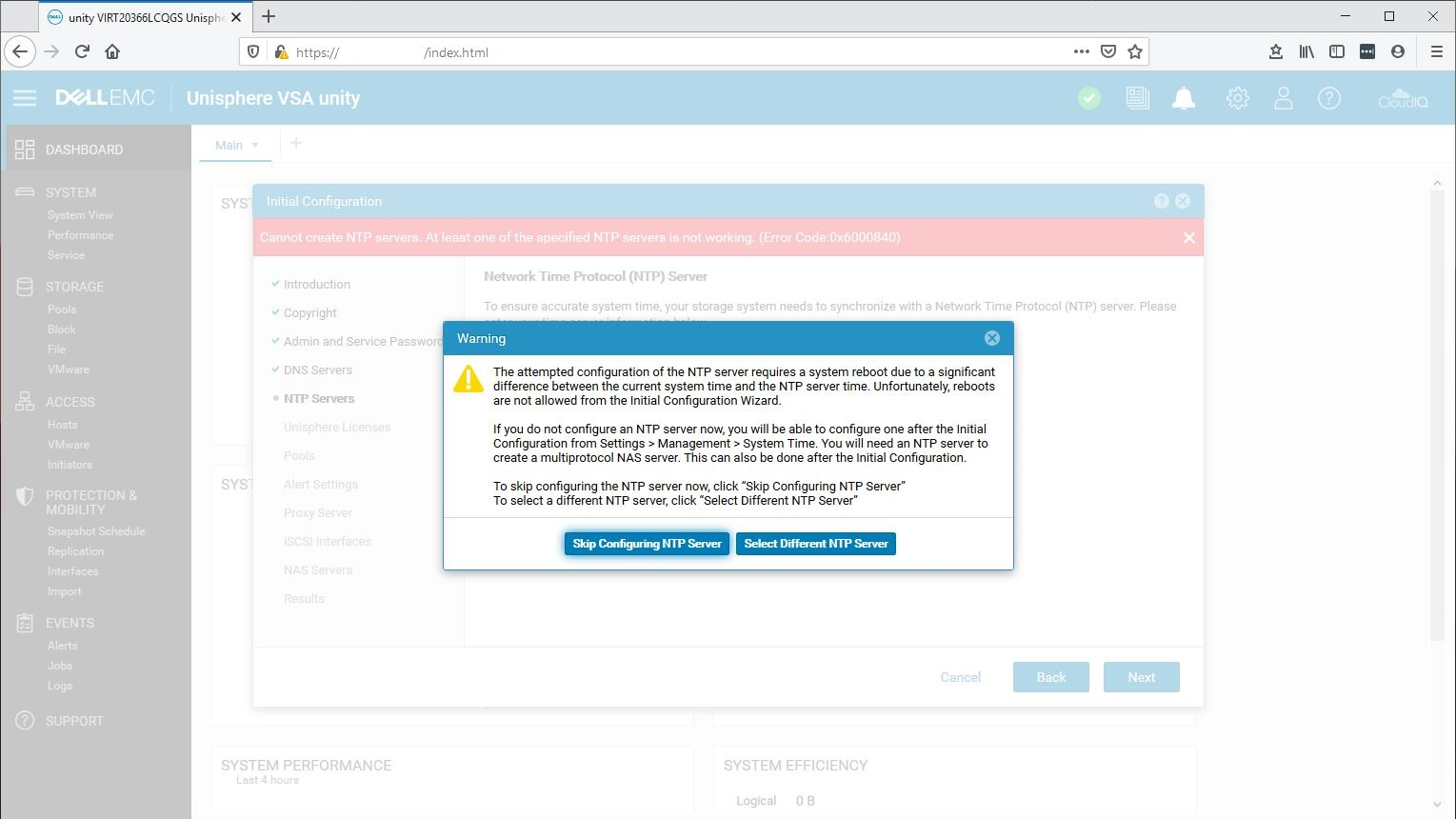Dismiss the red NTP error banner
The image size is (1456, 819).
[1188, 238]
